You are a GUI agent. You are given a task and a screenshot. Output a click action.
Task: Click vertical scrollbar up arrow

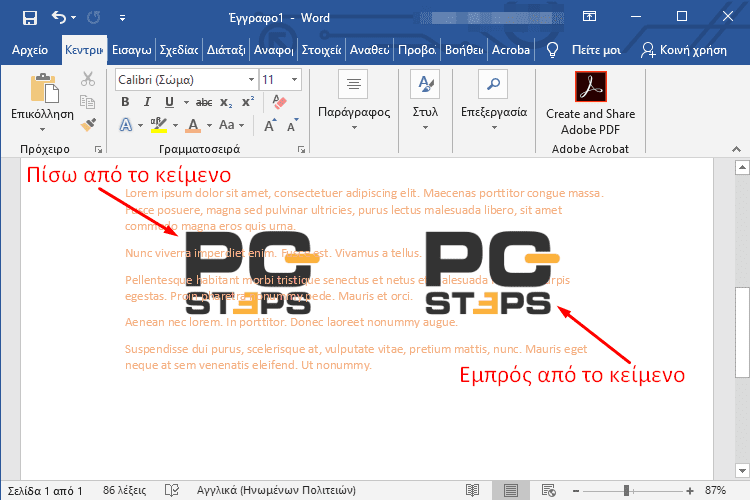(742, 167)
